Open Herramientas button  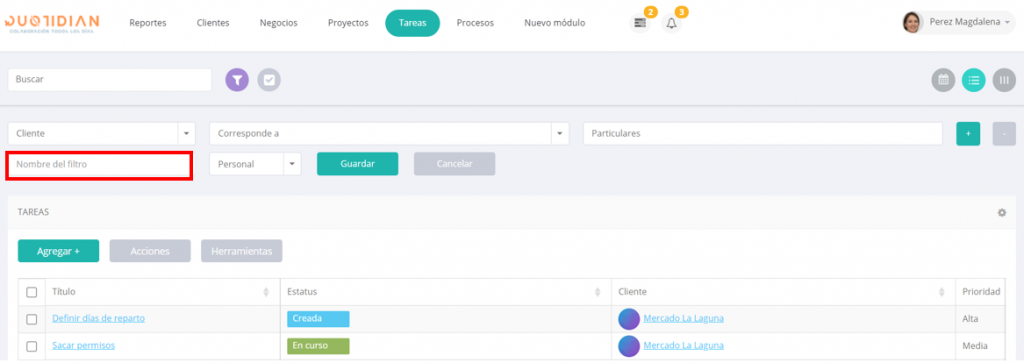pyautogui.click(x=242, y=251)
